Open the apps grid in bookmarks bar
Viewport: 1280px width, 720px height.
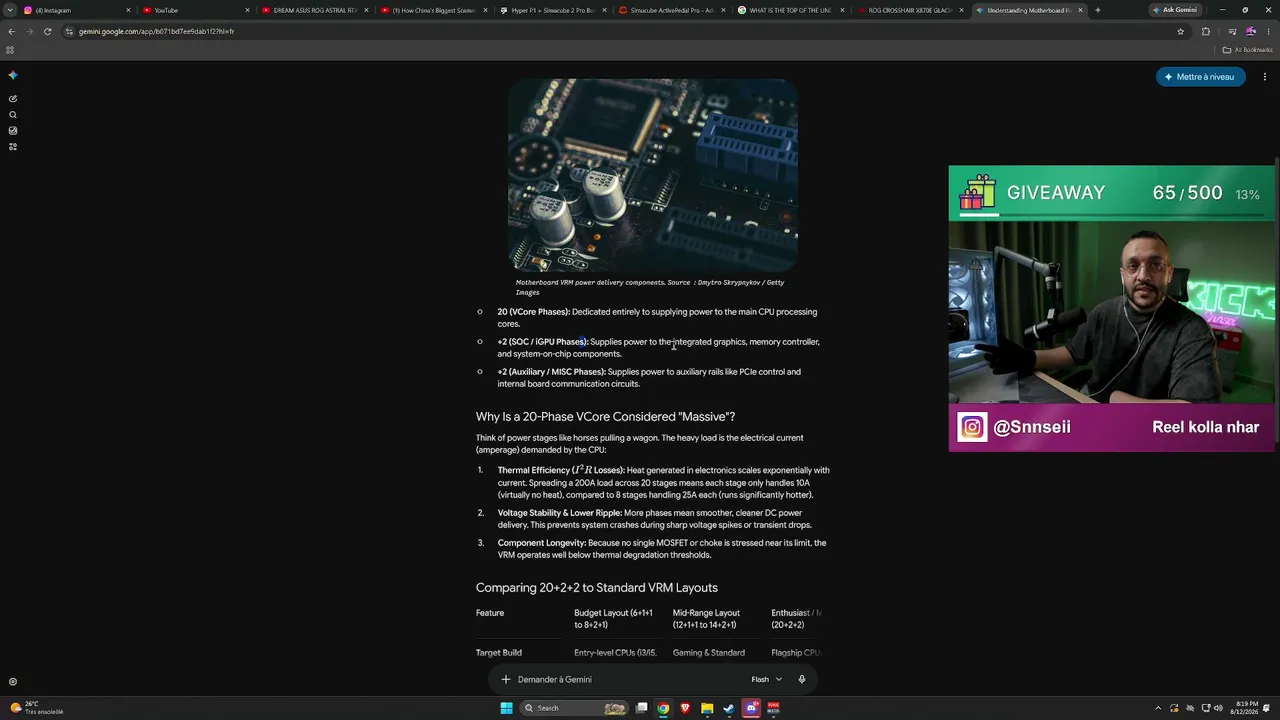[10, 50]
